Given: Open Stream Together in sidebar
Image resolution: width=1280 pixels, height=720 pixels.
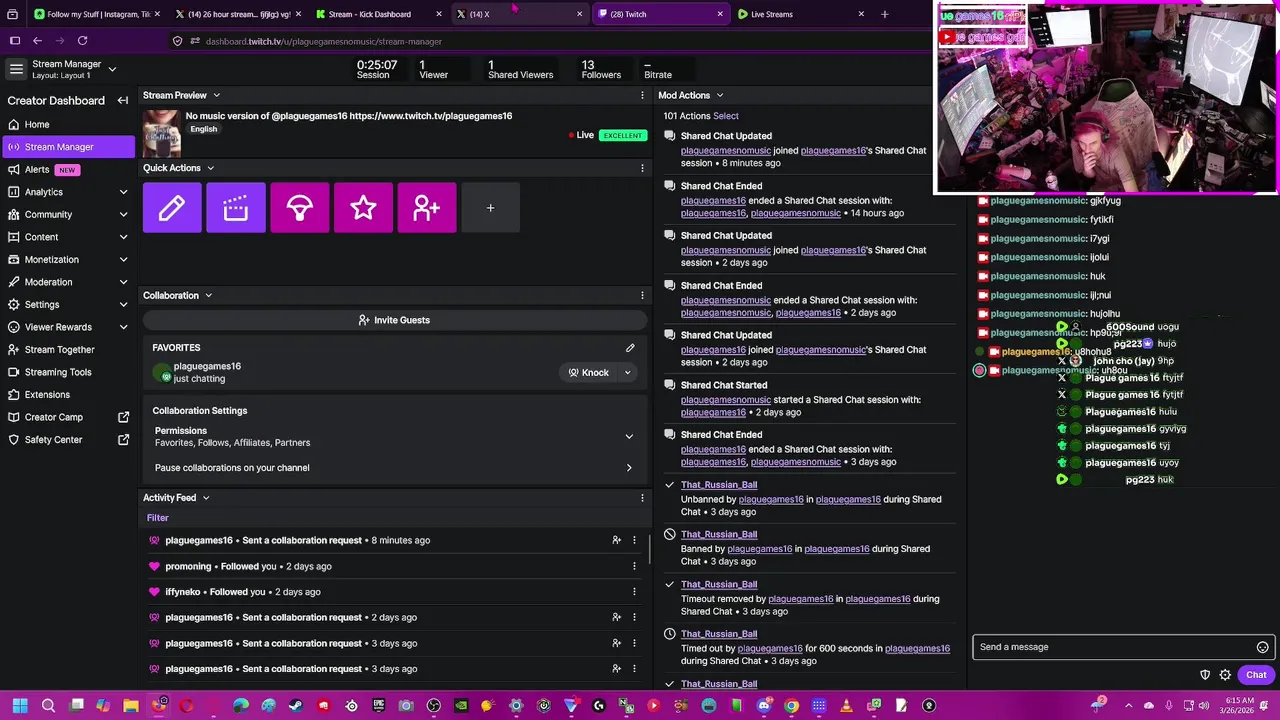Looking at the screenshot, I should pos(66,349).
